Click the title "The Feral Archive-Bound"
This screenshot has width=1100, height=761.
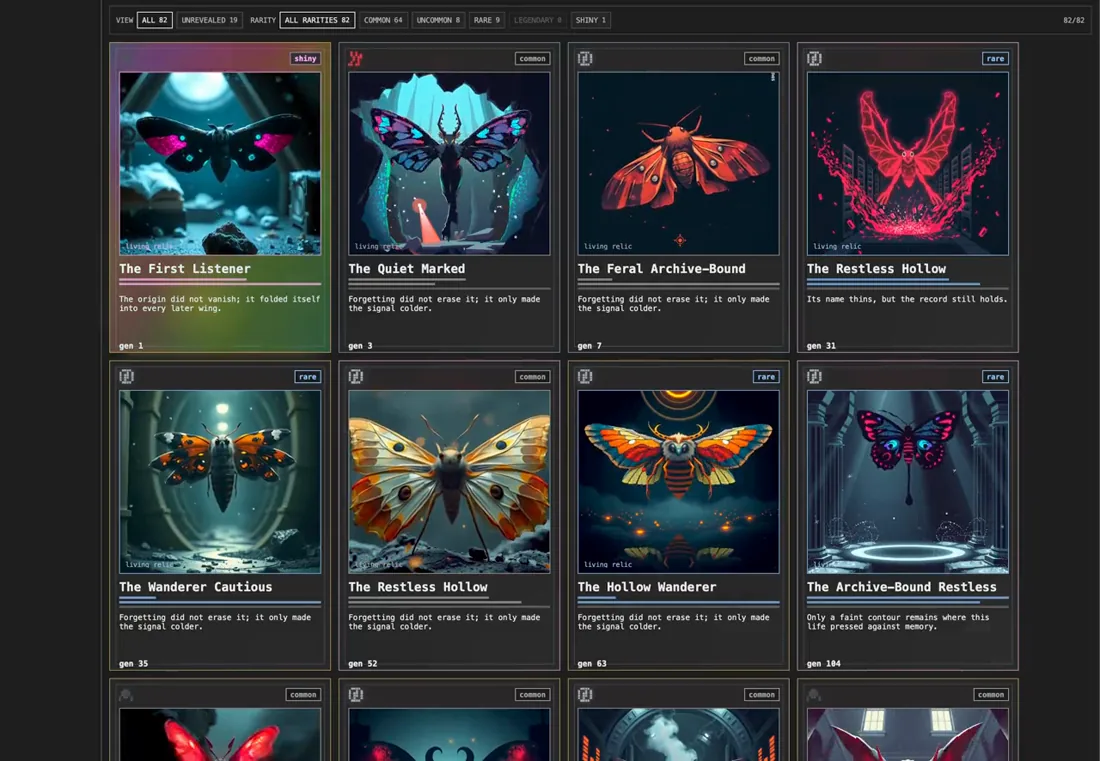(662, 269)
